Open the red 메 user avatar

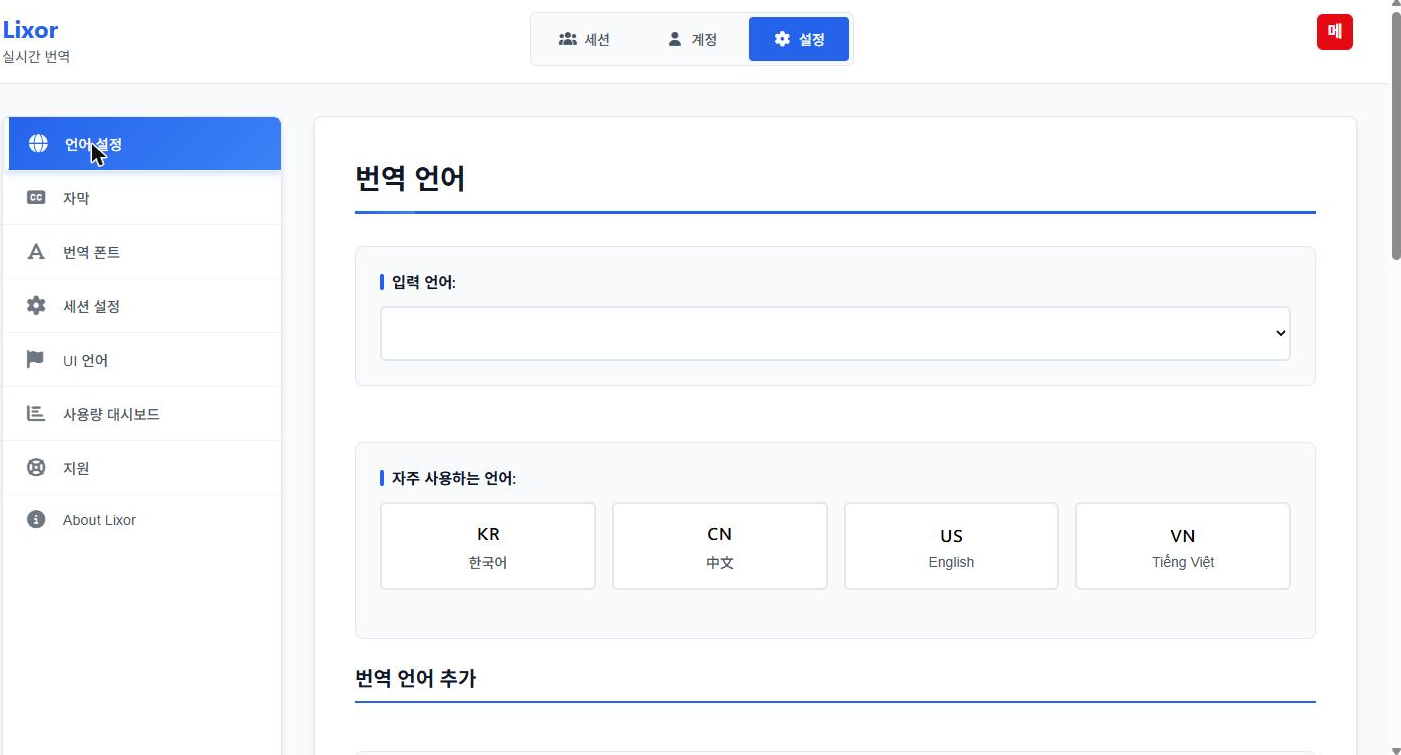click(1334, 32)
